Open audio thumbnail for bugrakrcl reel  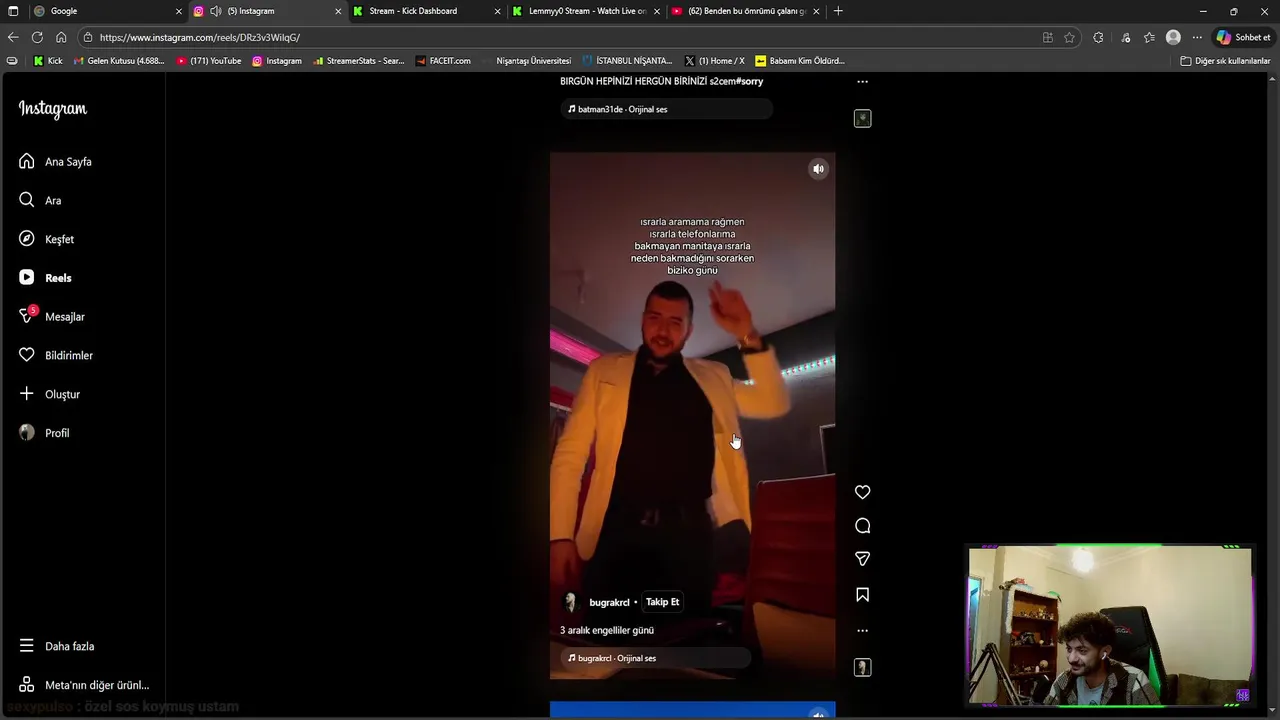[x=862, y=667]
